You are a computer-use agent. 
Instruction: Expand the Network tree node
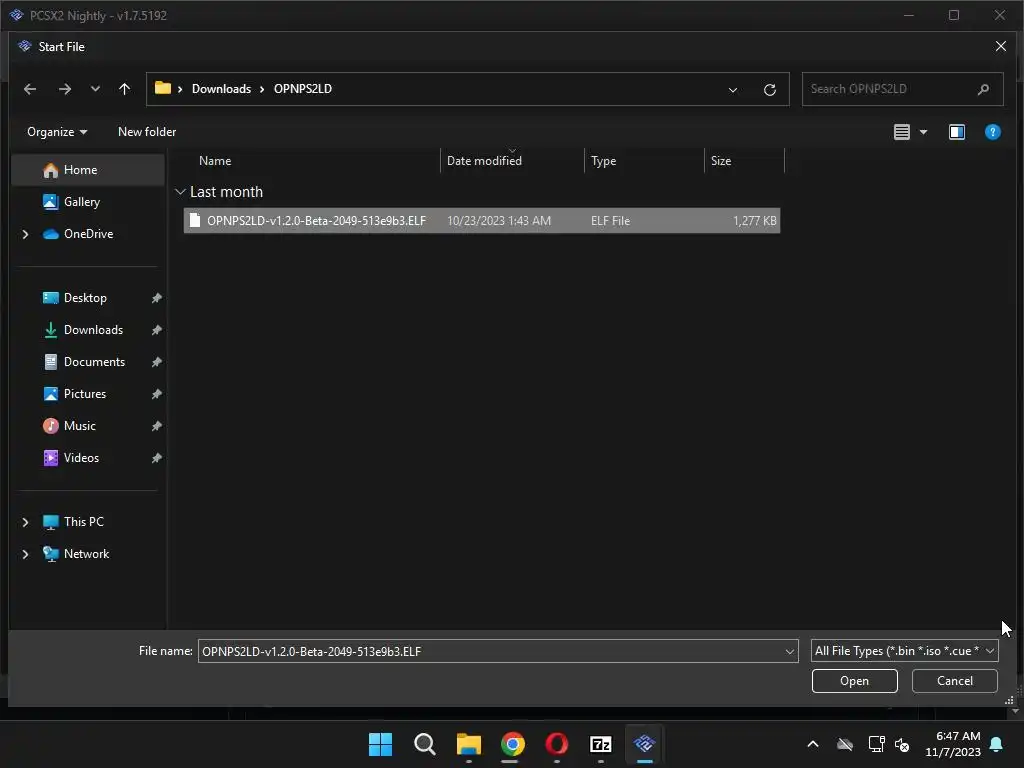point(25,554)
